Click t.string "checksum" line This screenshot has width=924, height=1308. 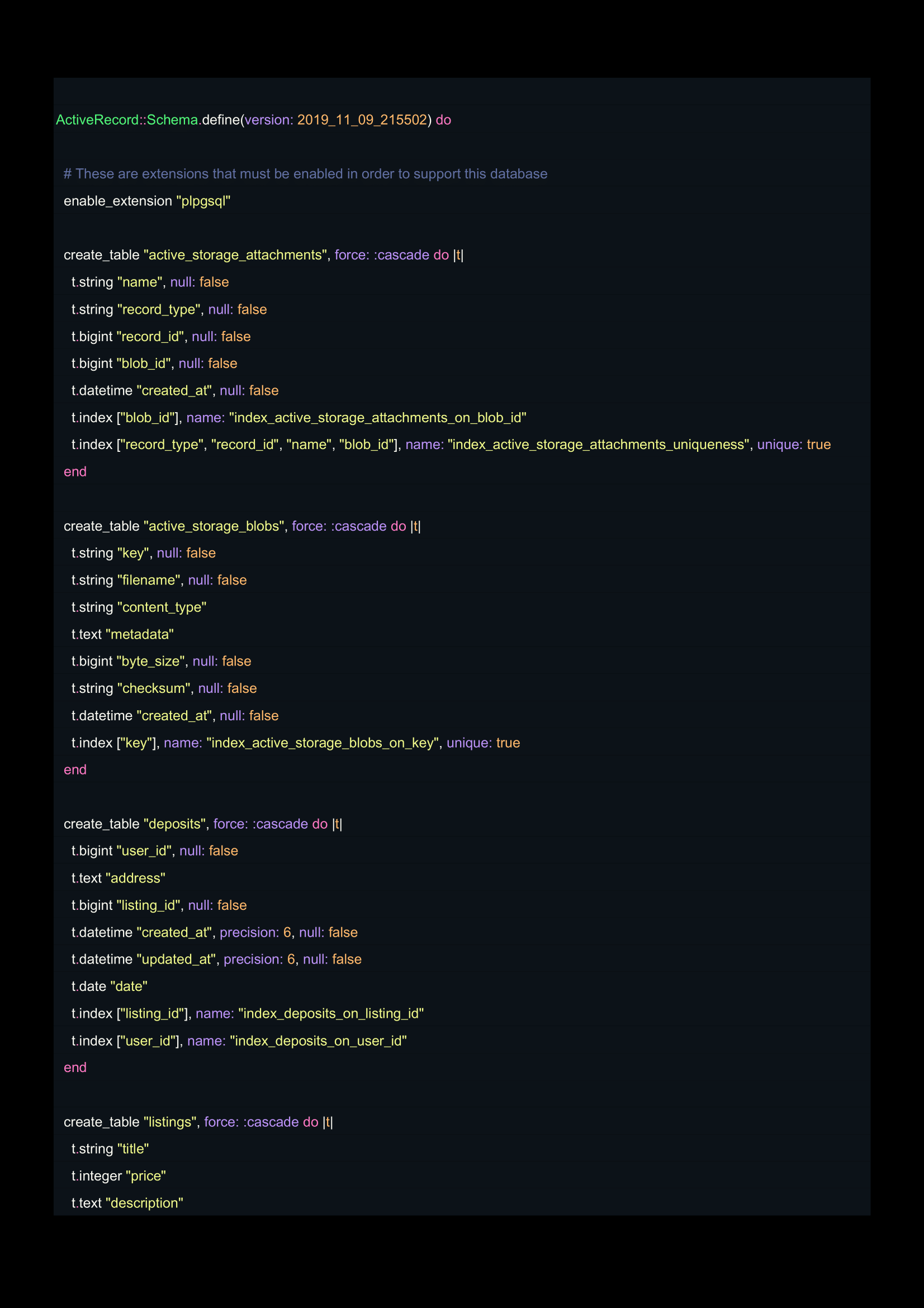coord(164,688)
